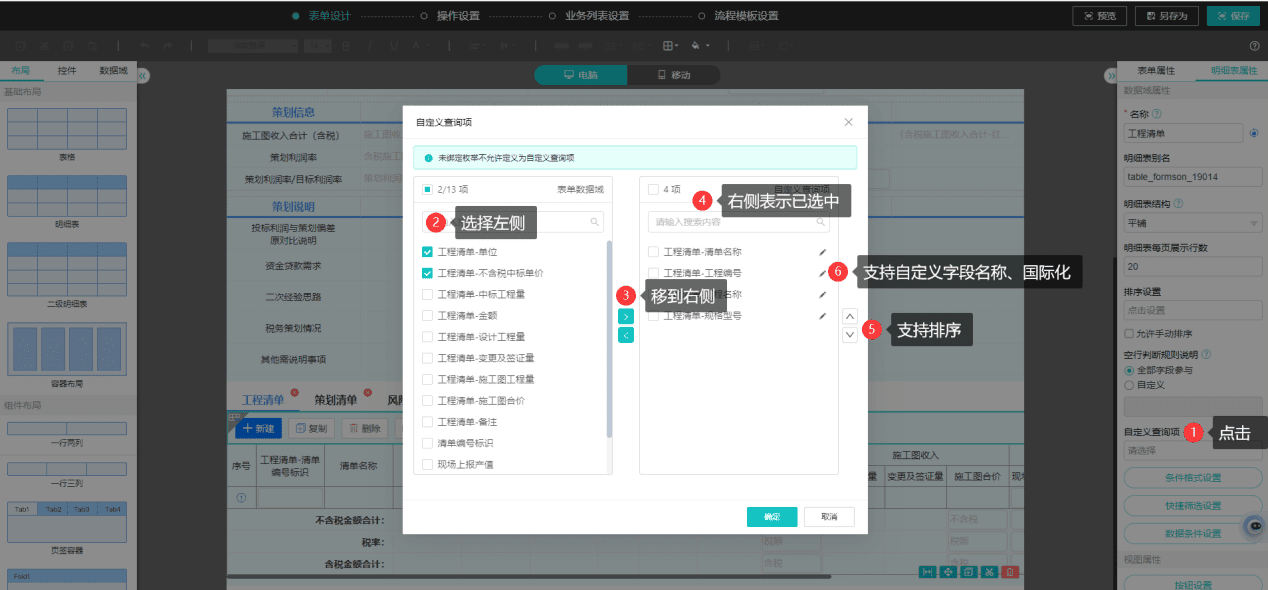Click the 预览 button
Viewport: 1268px width, 590px height.
1099,16
